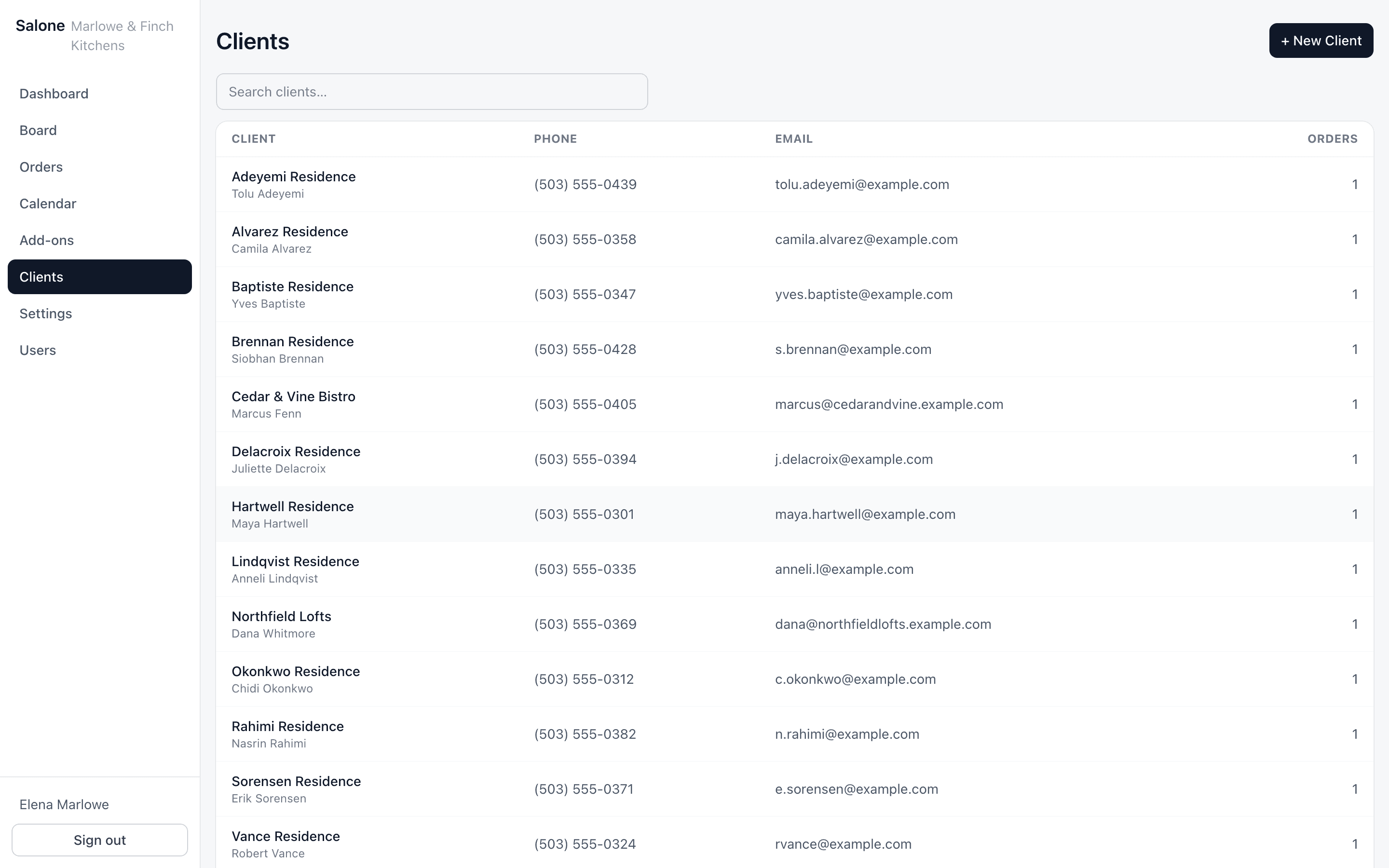Viewport: 1389px width, 868px height.
Task: Click email n.rahimi@example.com
Action: (847, 734)
